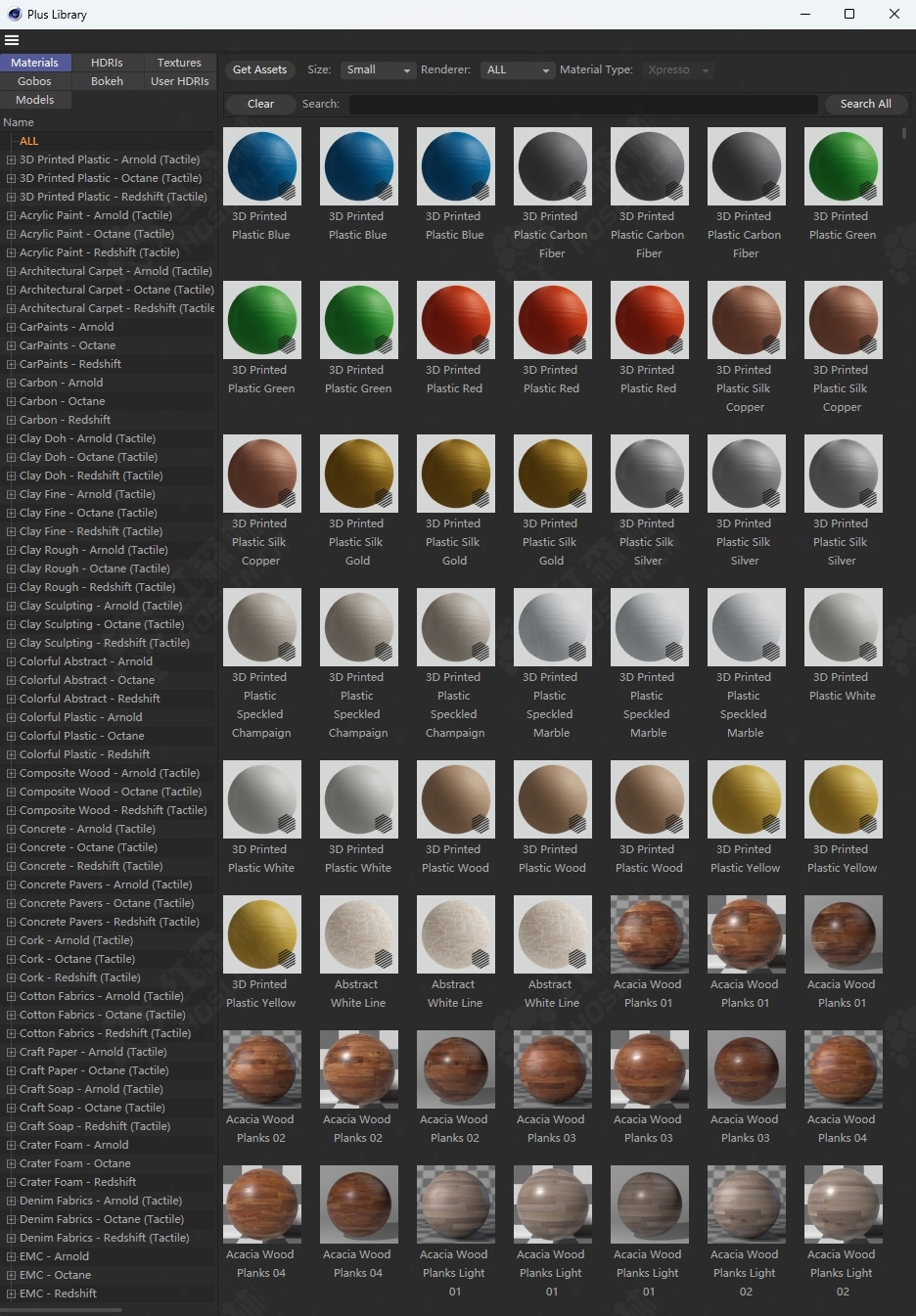Viewport: 916px width, 1316px height.
Task: Click the Plus Library app icon in title bar
Action: (15, 14)
